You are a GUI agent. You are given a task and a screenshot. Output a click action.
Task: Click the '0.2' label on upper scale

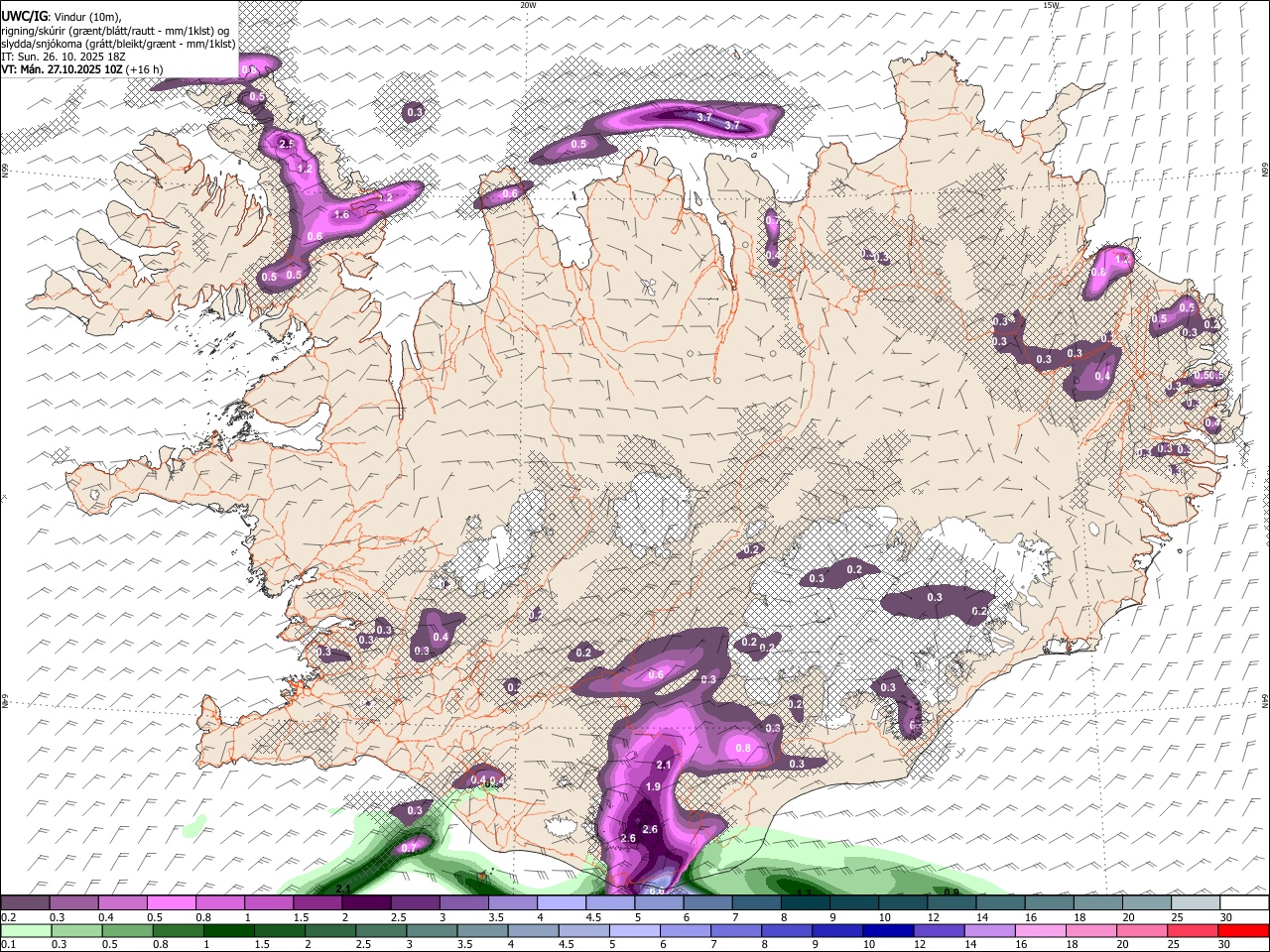[9, 917]
